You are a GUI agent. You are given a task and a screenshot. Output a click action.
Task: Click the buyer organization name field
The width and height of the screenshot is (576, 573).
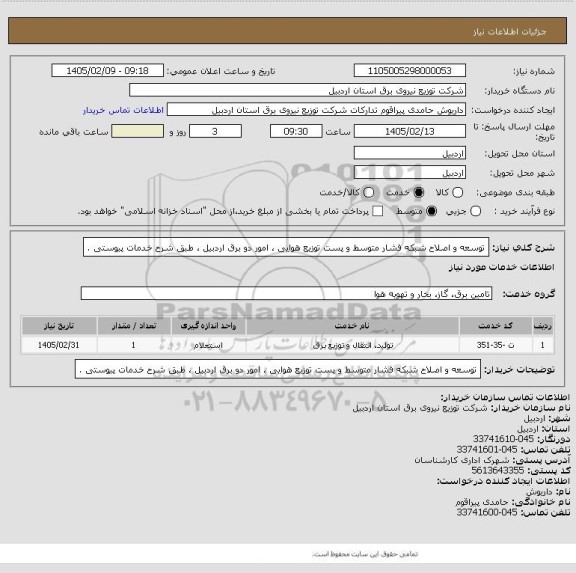[298, 90]
